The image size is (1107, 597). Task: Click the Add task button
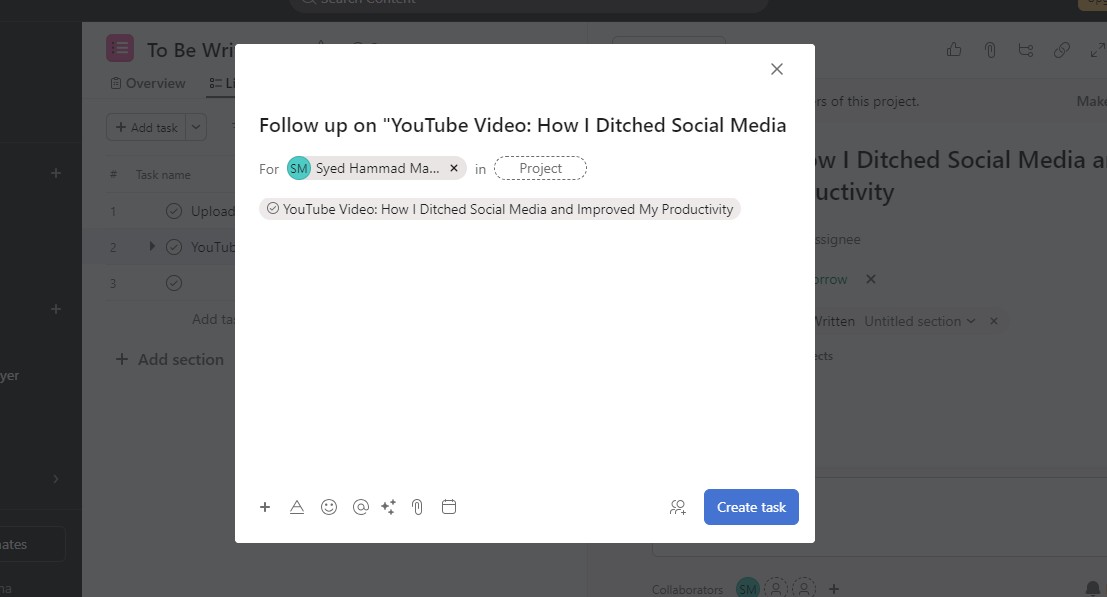(146, 127)
